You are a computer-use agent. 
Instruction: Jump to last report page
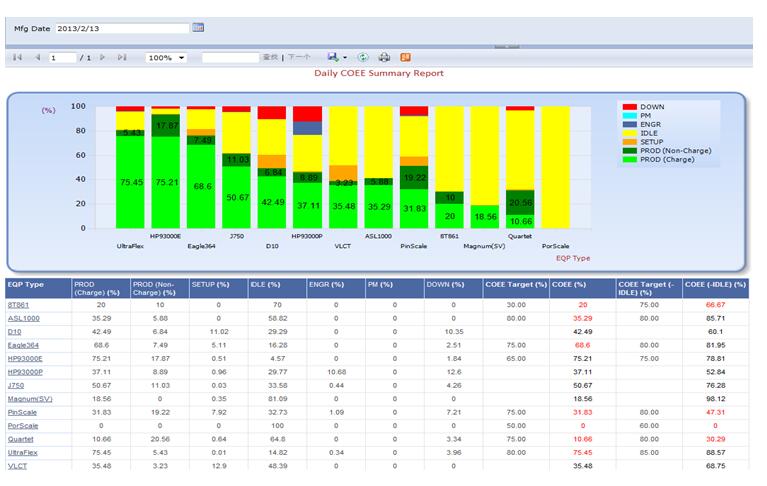tap(123, 58)
